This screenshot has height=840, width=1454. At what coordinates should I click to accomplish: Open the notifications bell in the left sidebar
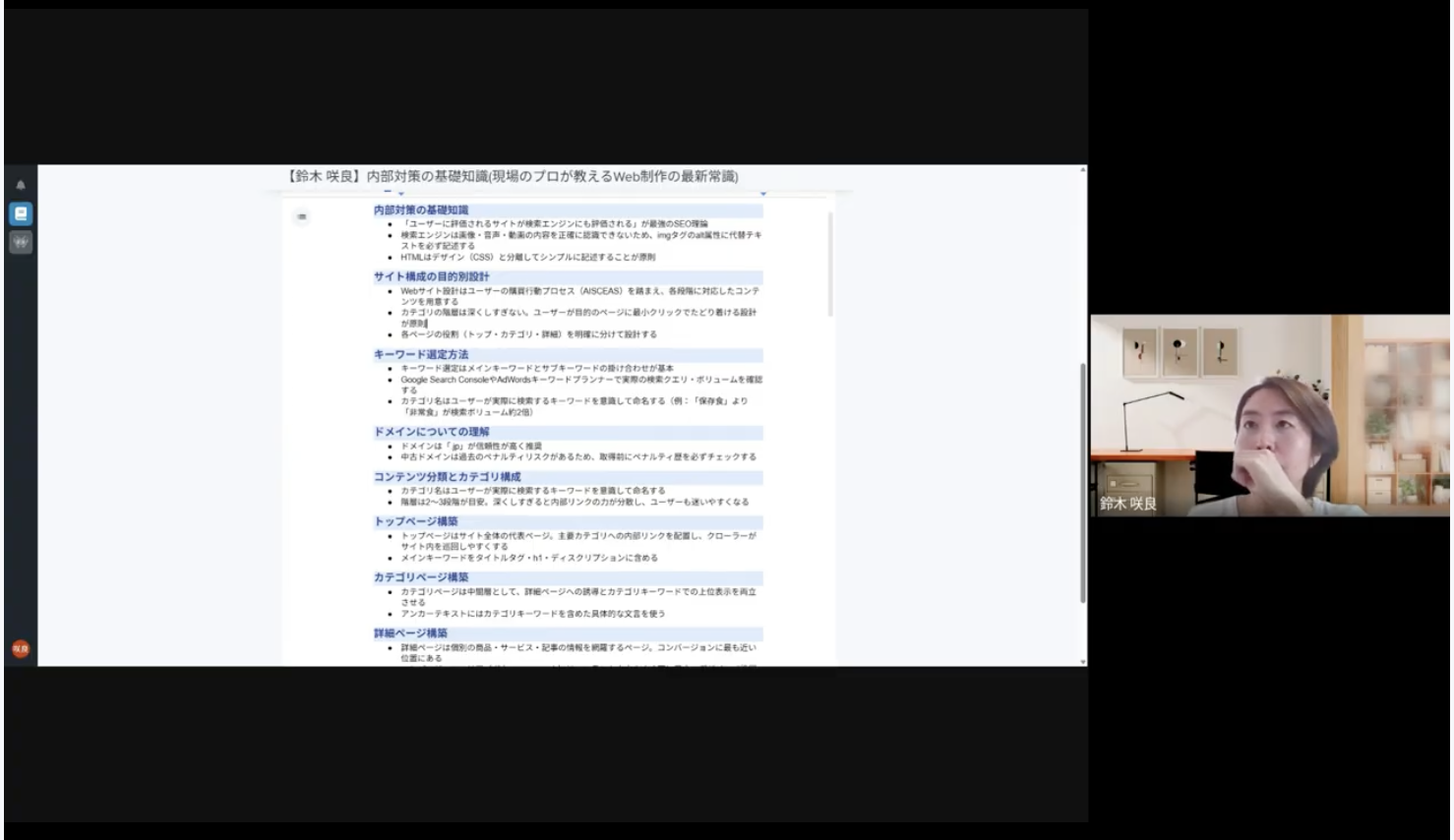tap(21, 185)
